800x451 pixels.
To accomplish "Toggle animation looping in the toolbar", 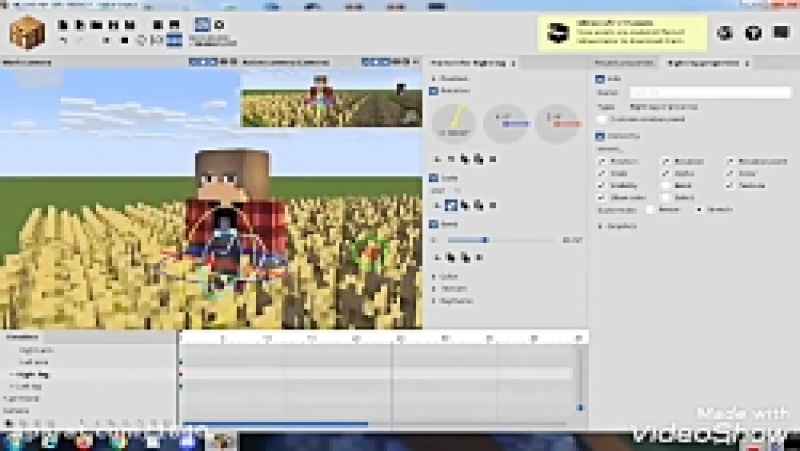I will [x=141, y=40].
